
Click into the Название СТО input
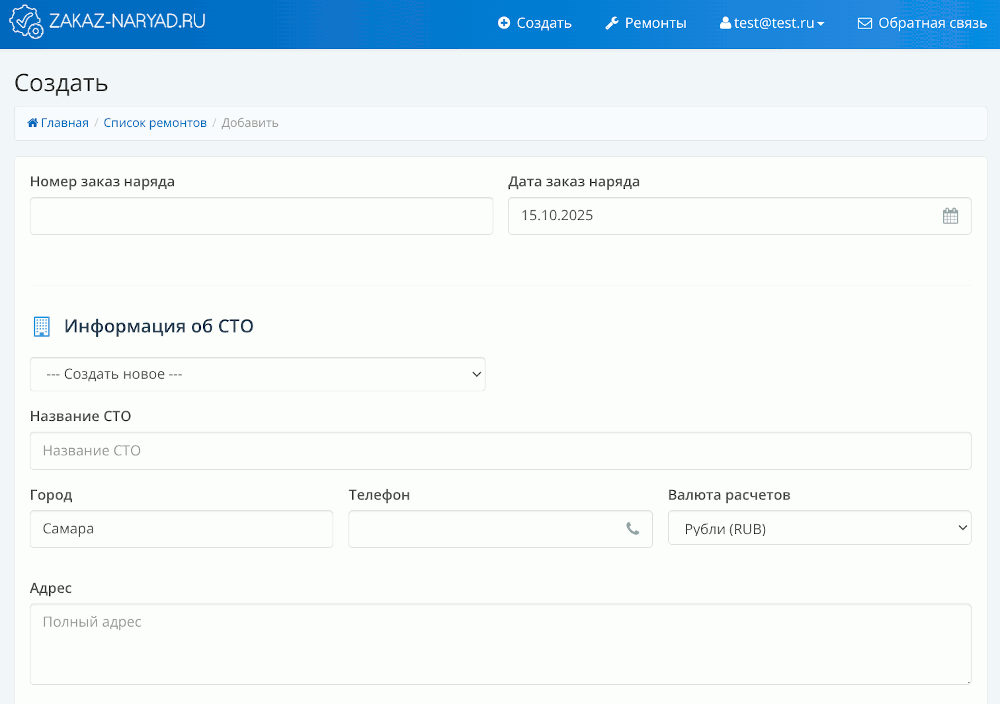(500, 451)
